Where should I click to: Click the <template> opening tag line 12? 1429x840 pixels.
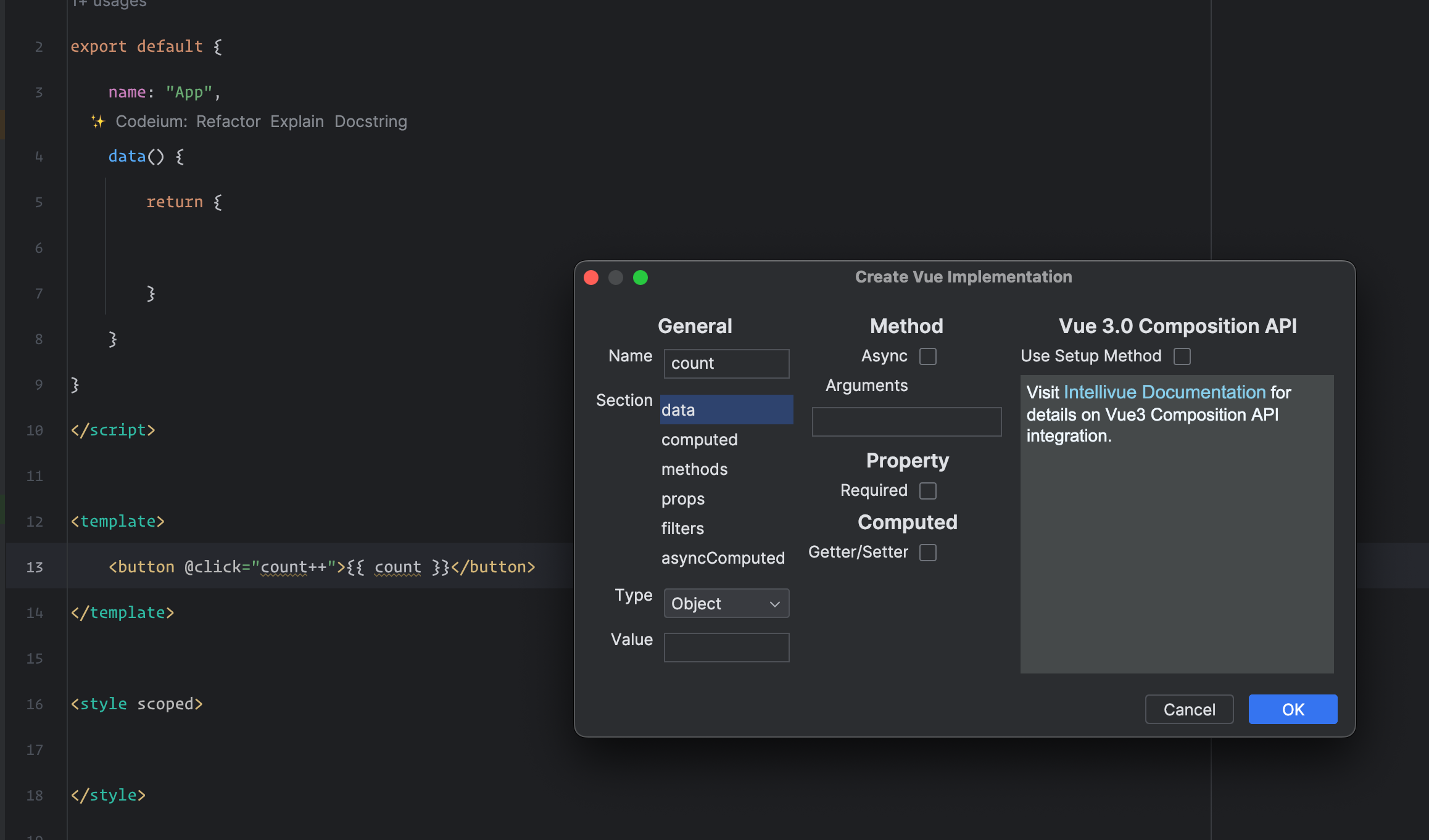point(118,521)
